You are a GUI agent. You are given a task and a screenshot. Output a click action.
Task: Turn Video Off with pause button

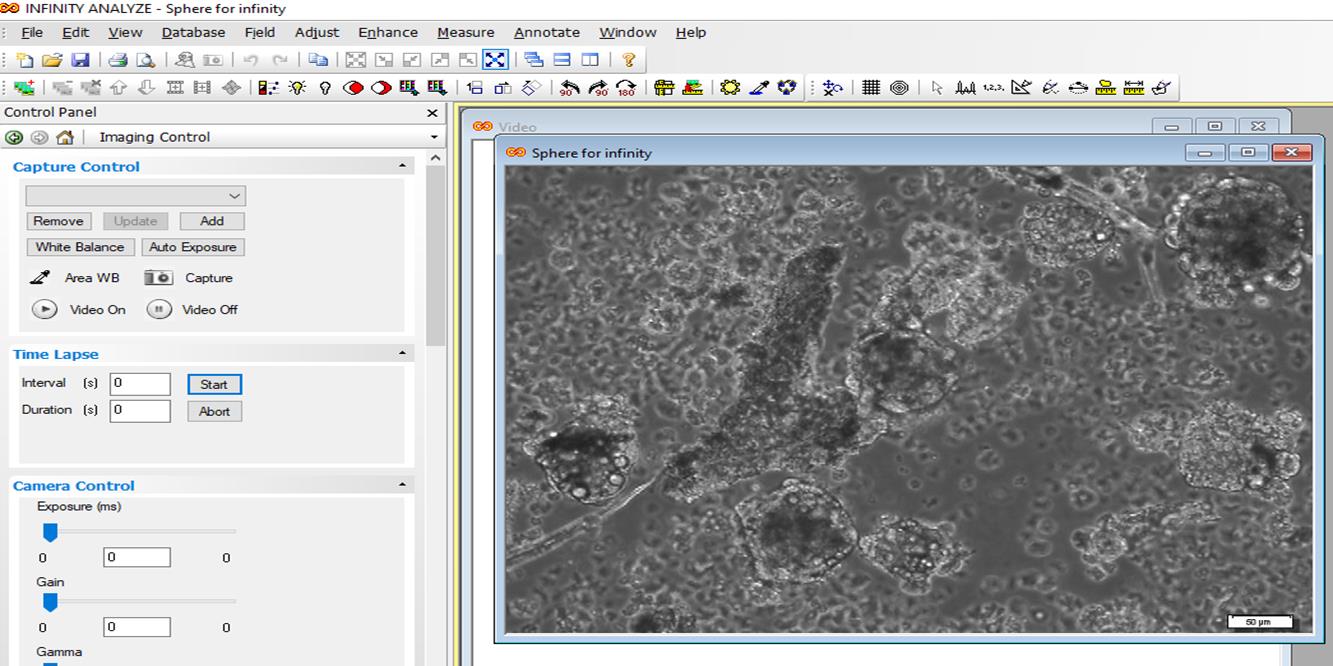(159, 309)
